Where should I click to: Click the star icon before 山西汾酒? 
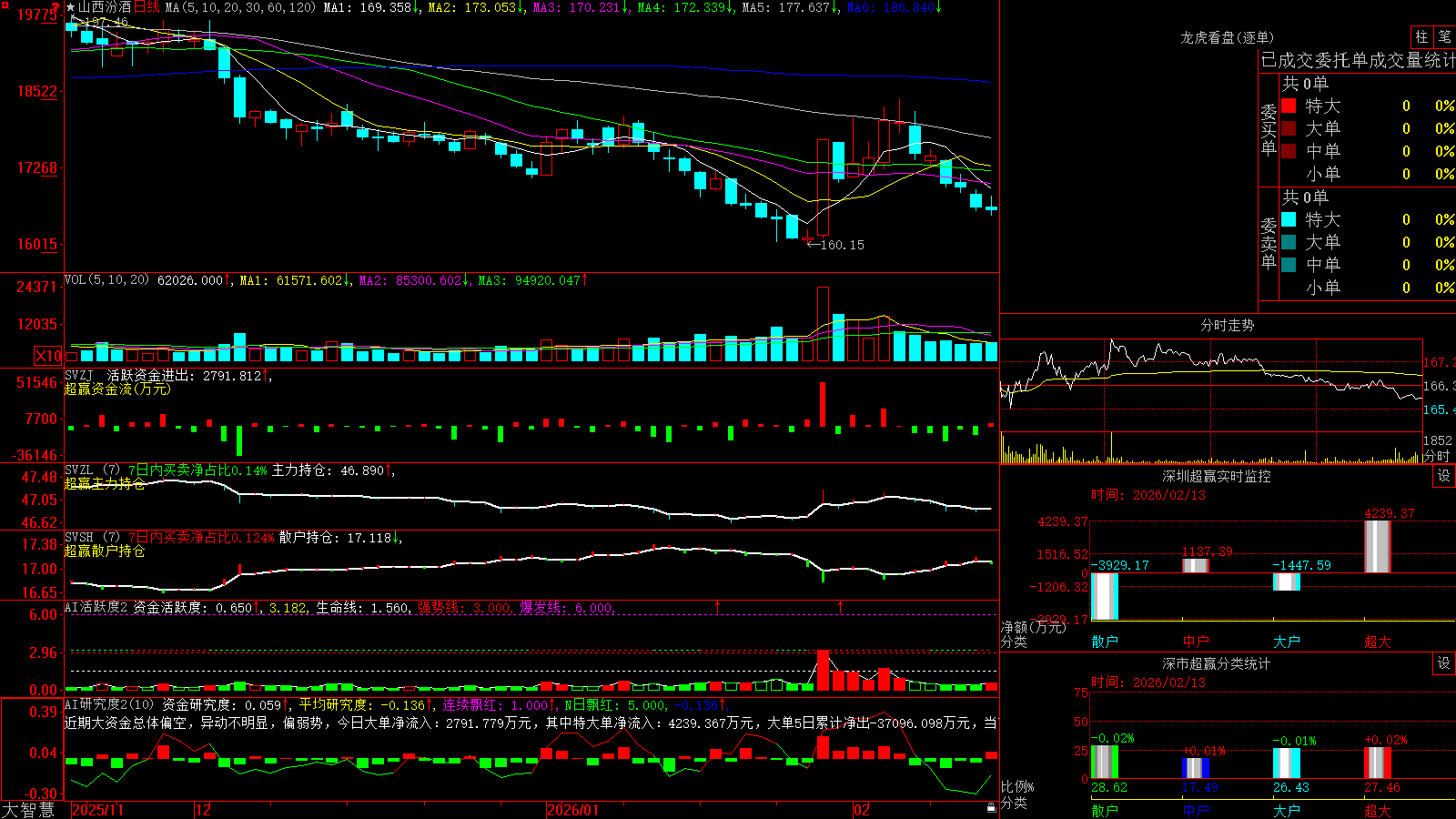tap(71, 7)
